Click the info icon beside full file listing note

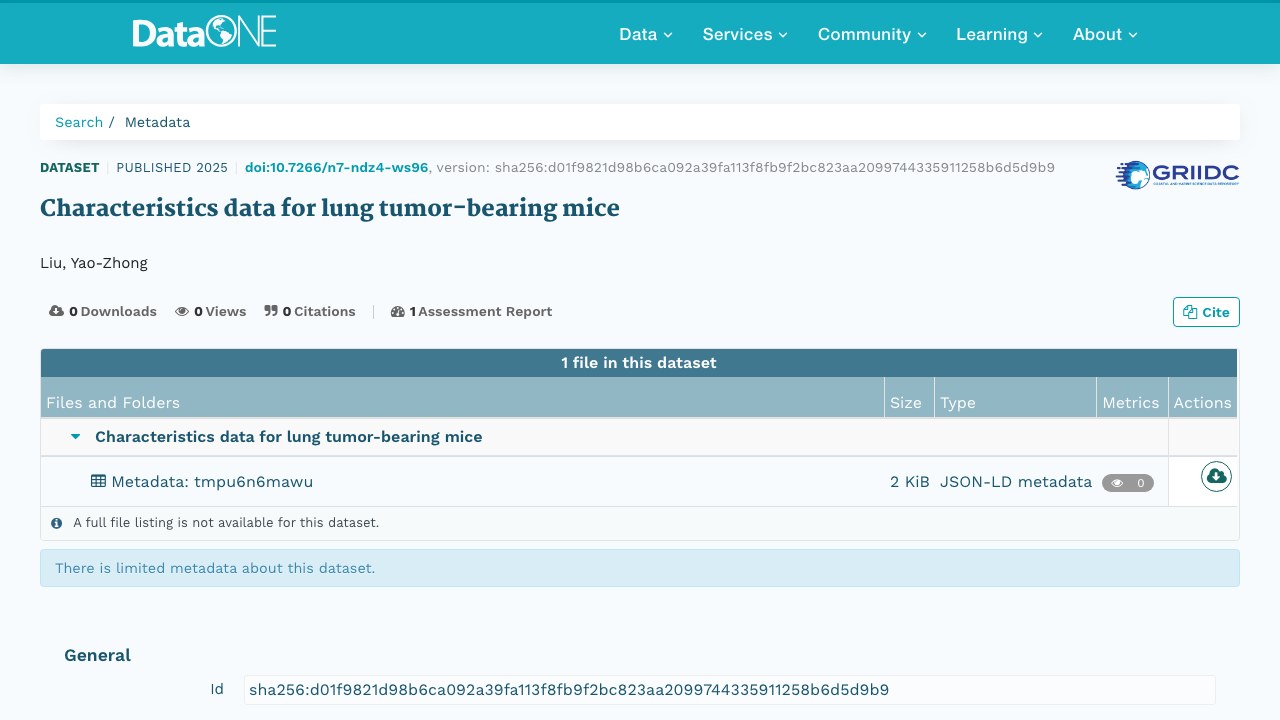pos(57,523)
